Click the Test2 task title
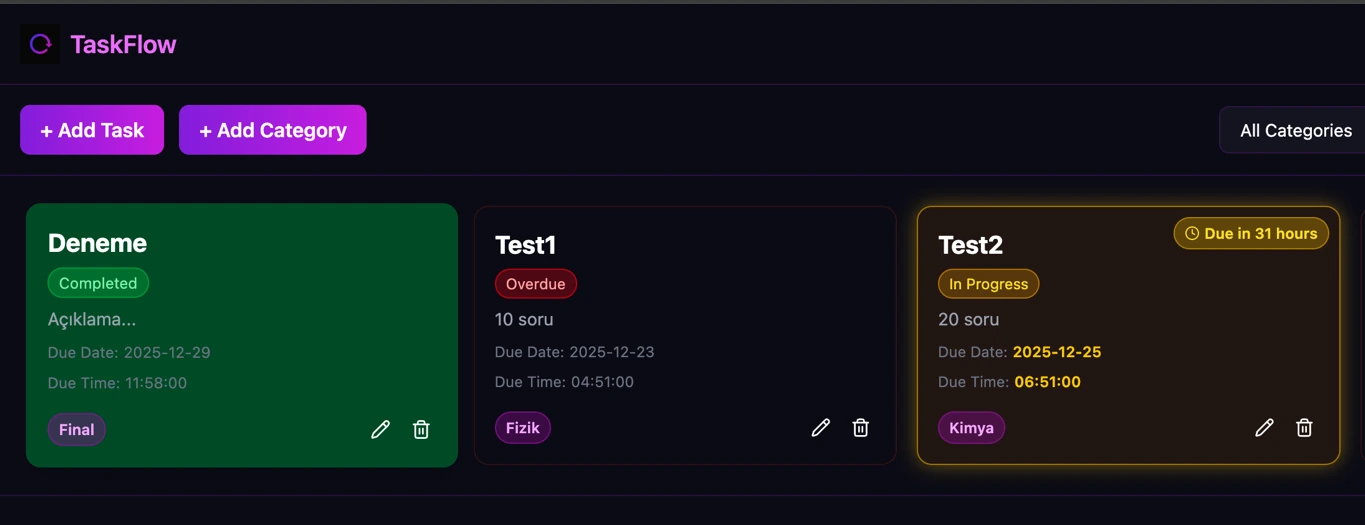The image size is (1365, 525). (970, 245)
